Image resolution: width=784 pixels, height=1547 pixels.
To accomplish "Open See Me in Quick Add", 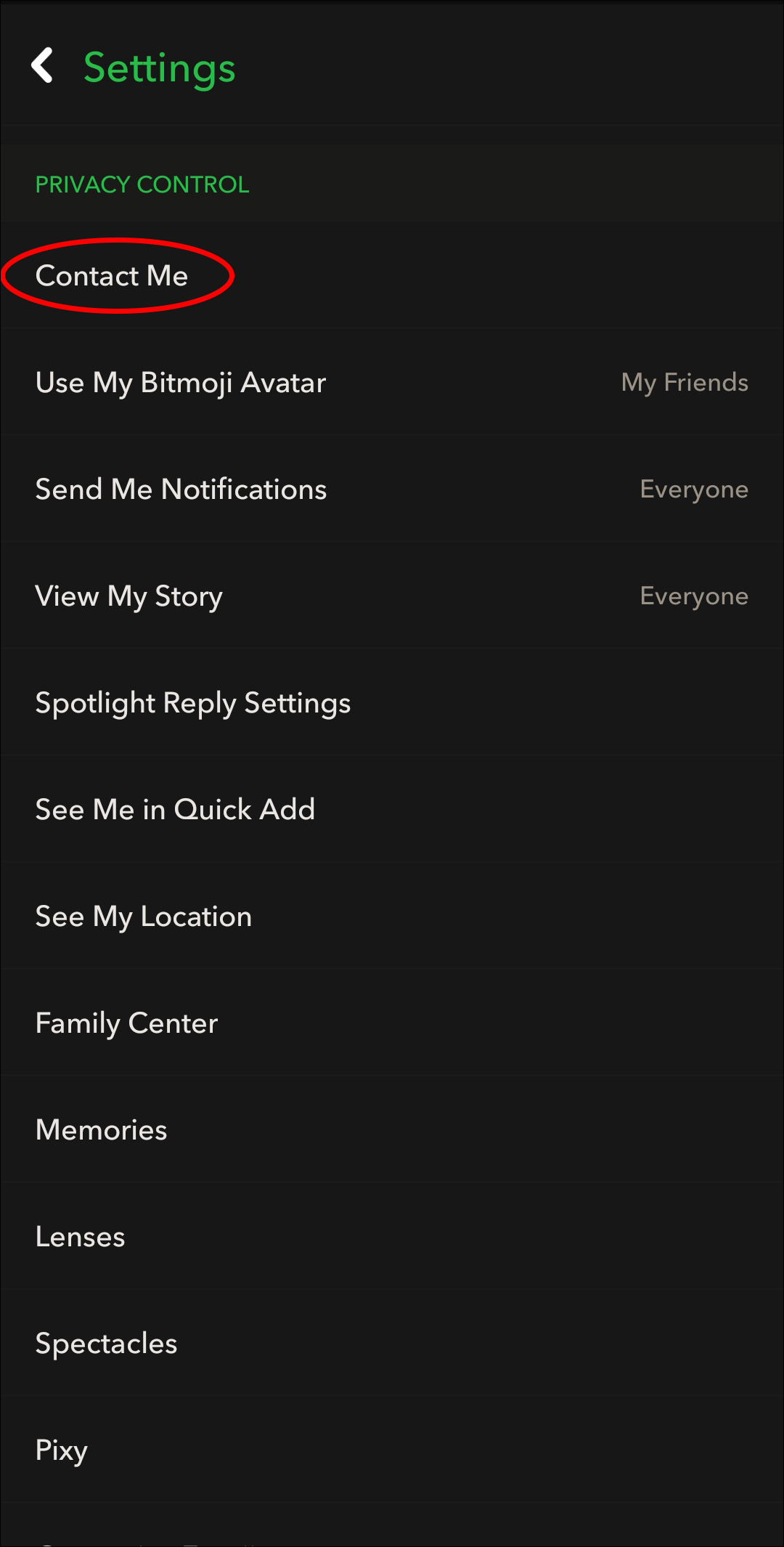I will 175,810.
